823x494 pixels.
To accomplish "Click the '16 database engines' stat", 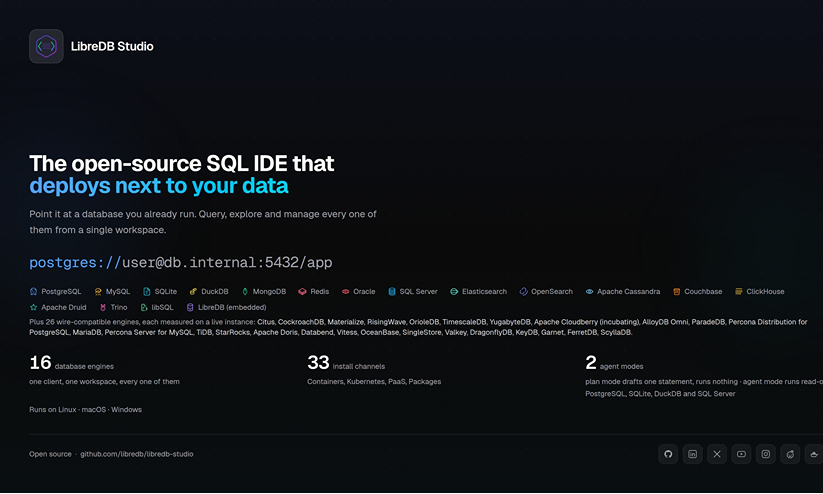I will coord(71,363).
